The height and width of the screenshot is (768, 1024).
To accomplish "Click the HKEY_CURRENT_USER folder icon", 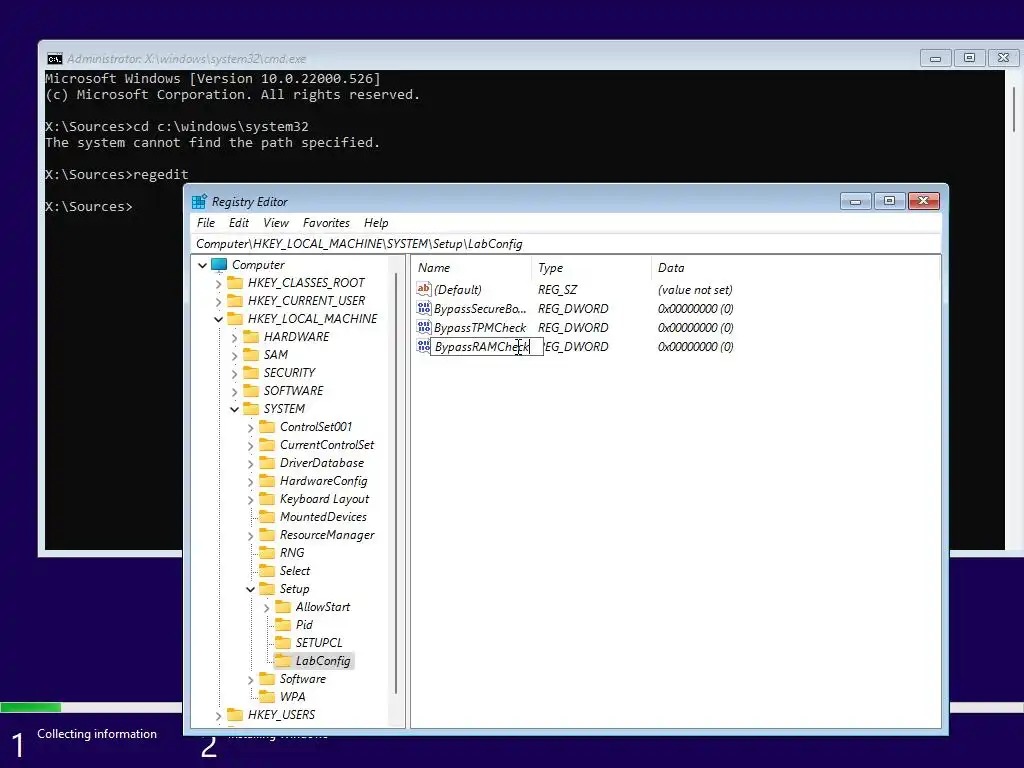I will click(x=235, y=300).
